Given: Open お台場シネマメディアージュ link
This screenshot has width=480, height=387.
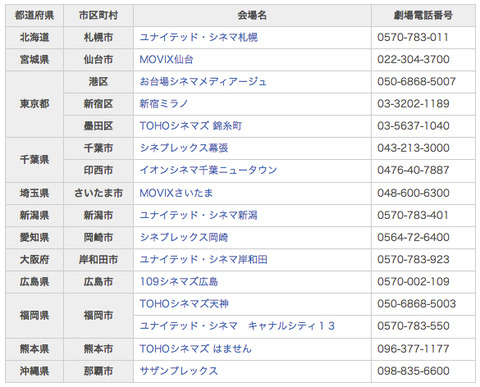Looking at the screenshot, I should 203,82.
